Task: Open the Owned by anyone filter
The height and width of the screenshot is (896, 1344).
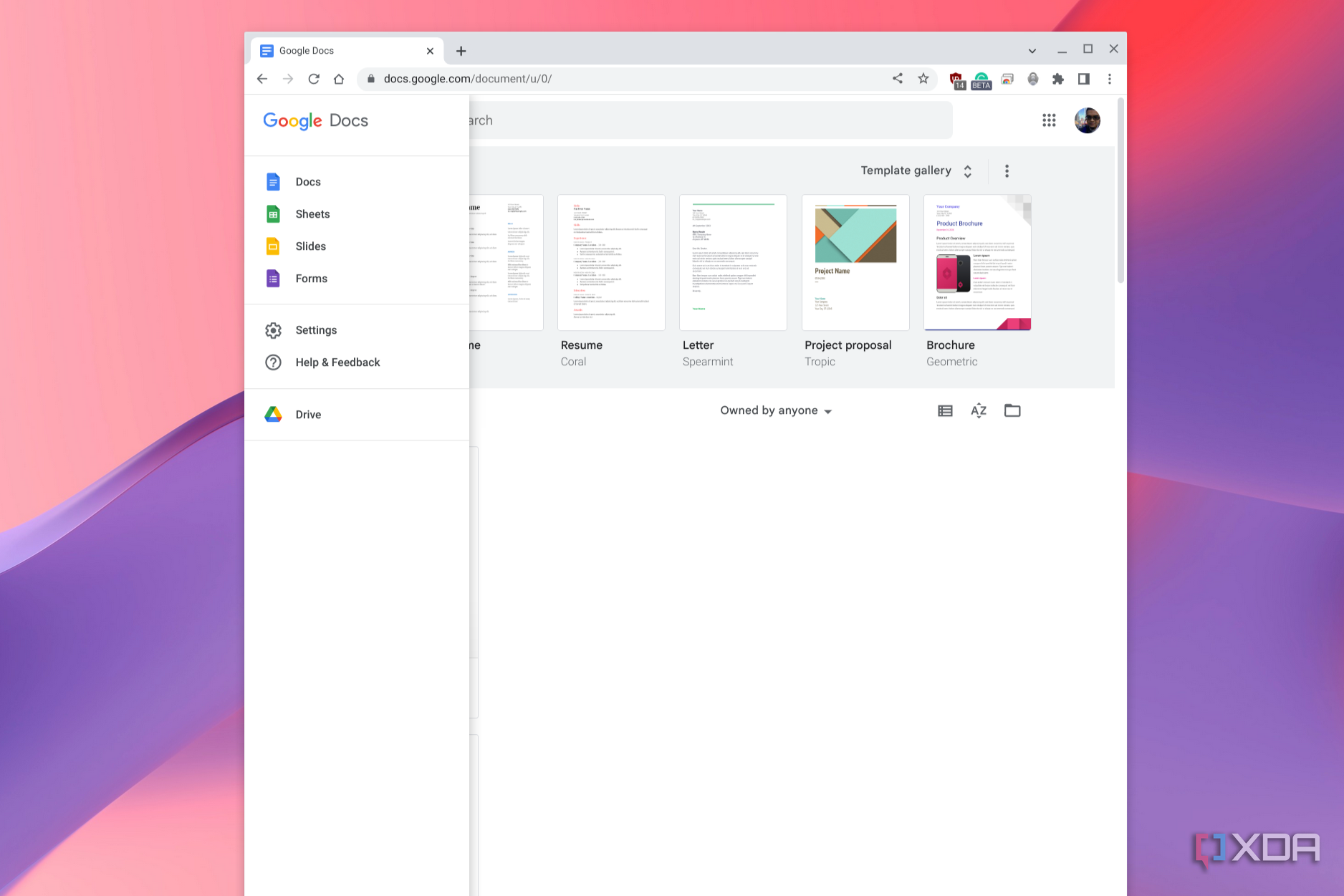Action: pos(775,410)
